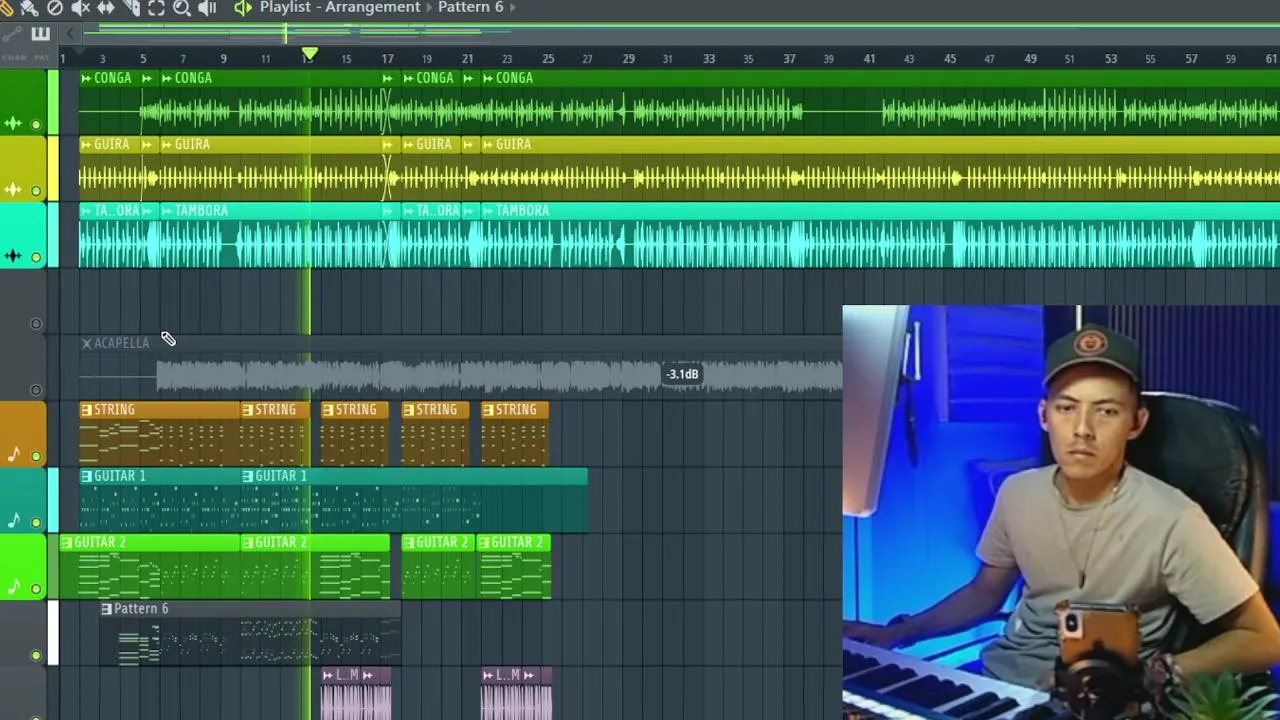Viewport: 1280px width, 720px height.
Task: Select the Pattern 6 clip title
Action: coord(141,609)
